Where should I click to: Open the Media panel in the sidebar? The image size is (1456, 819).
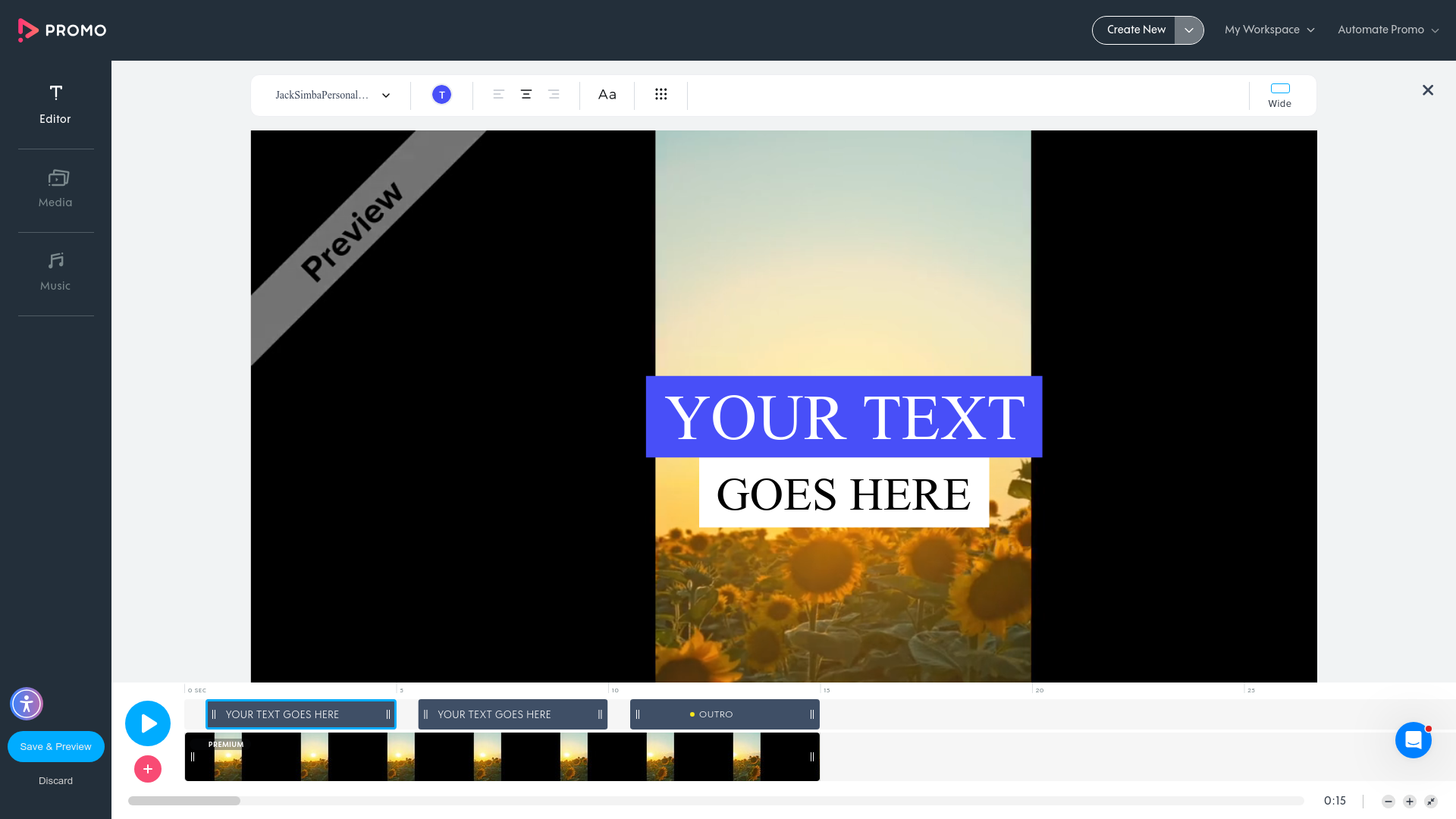(x=55, y=188)
